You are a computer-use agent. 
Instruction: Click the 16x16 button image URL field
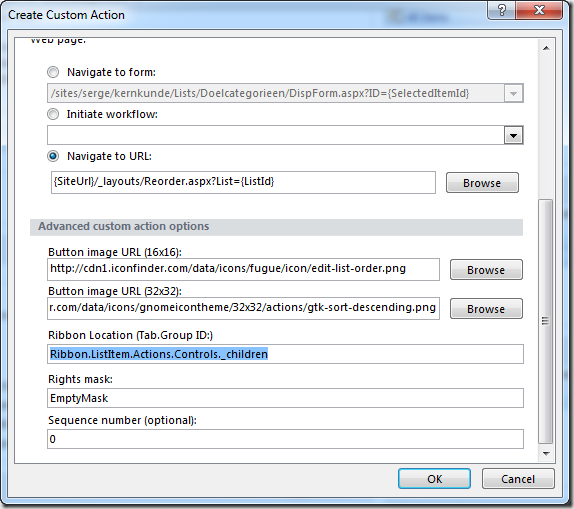click(x=243, y=269)
